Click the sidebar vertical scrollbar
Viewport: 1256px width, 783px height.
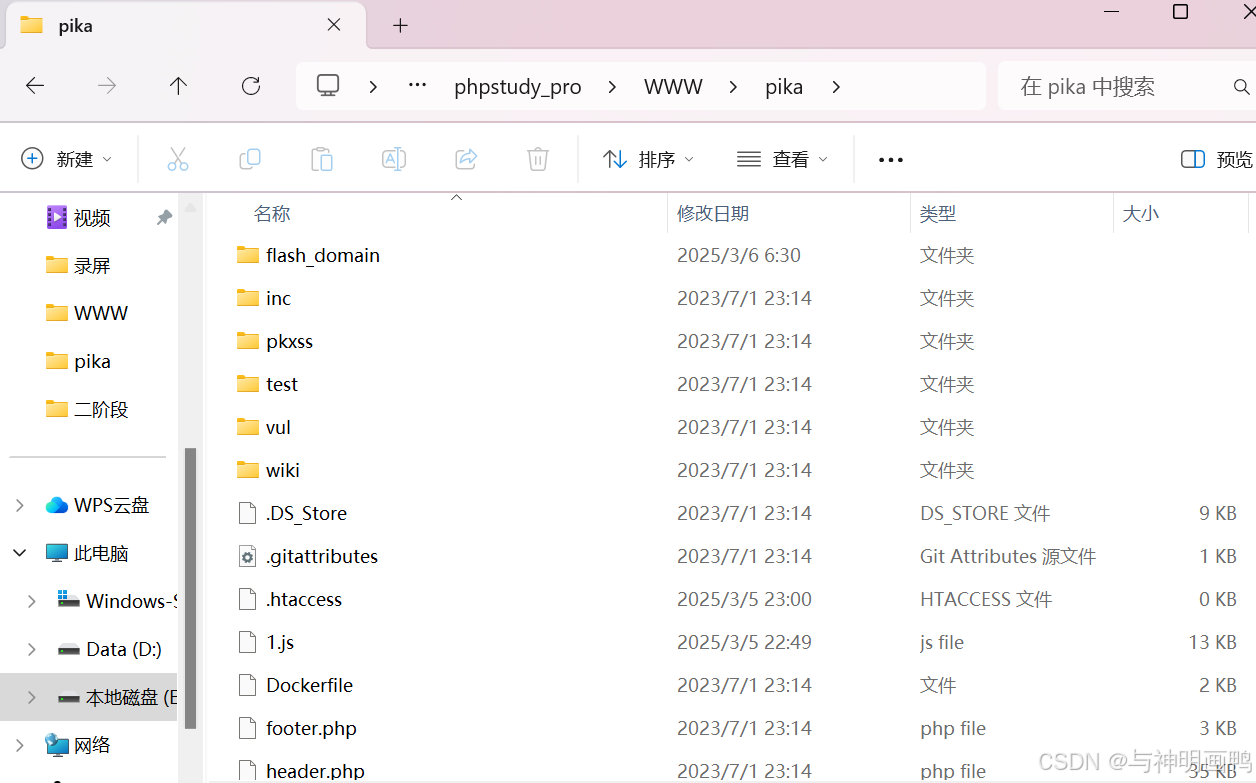click(190, 589)
